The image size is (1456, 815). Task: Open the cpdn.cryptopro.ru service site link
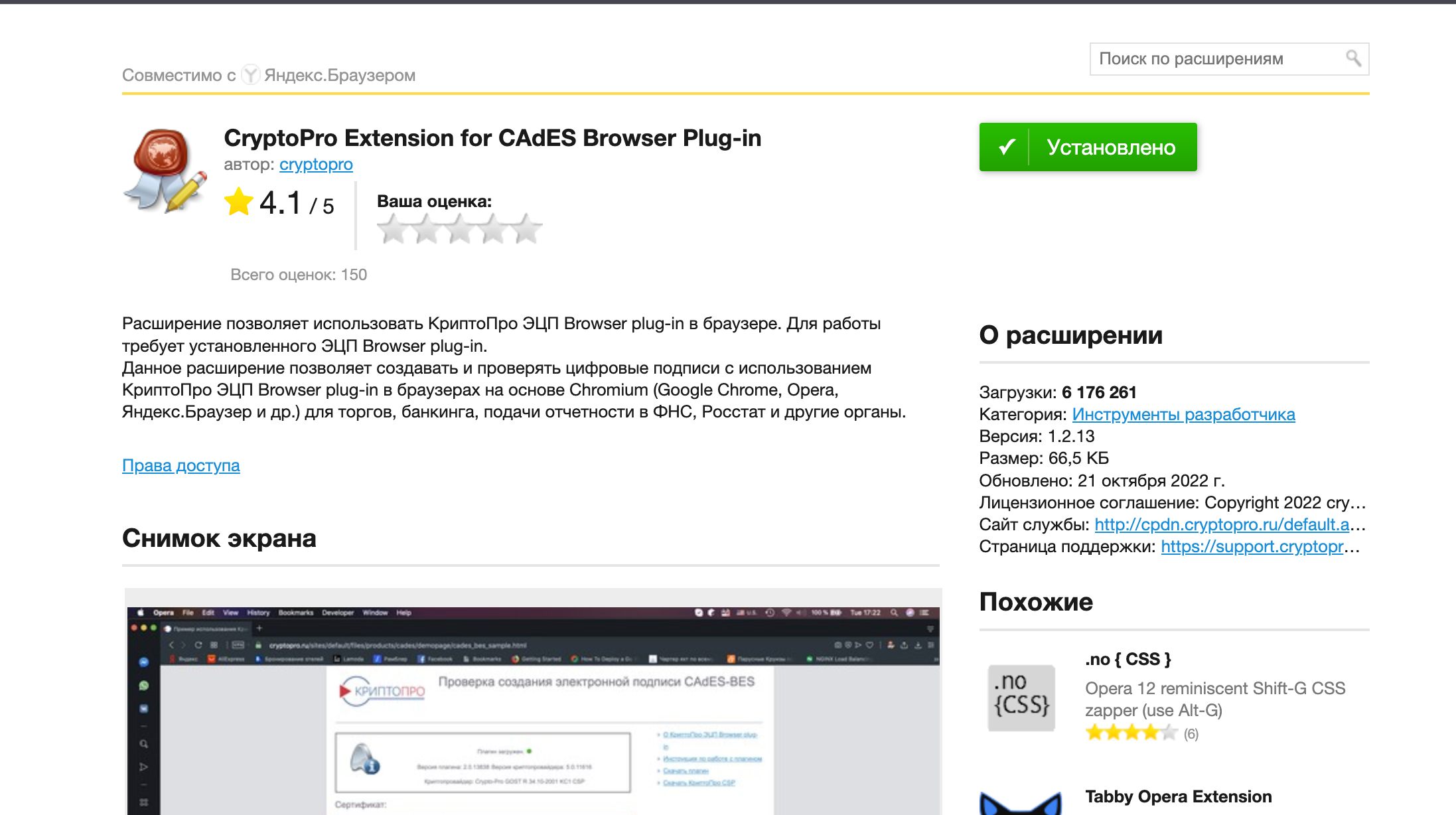(x=1222, y=524)
